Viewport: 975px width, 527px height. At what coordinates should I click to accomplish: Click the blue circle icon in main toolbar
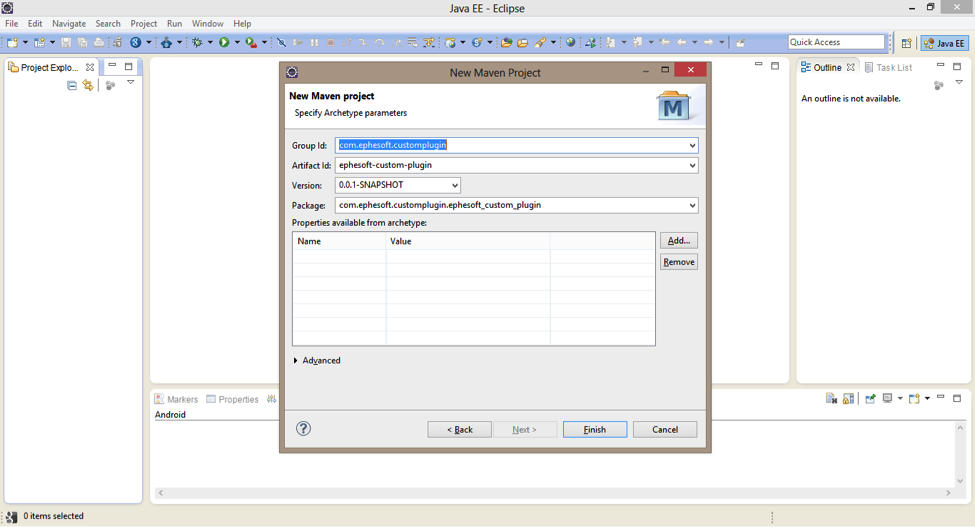[x=135, y=42]
